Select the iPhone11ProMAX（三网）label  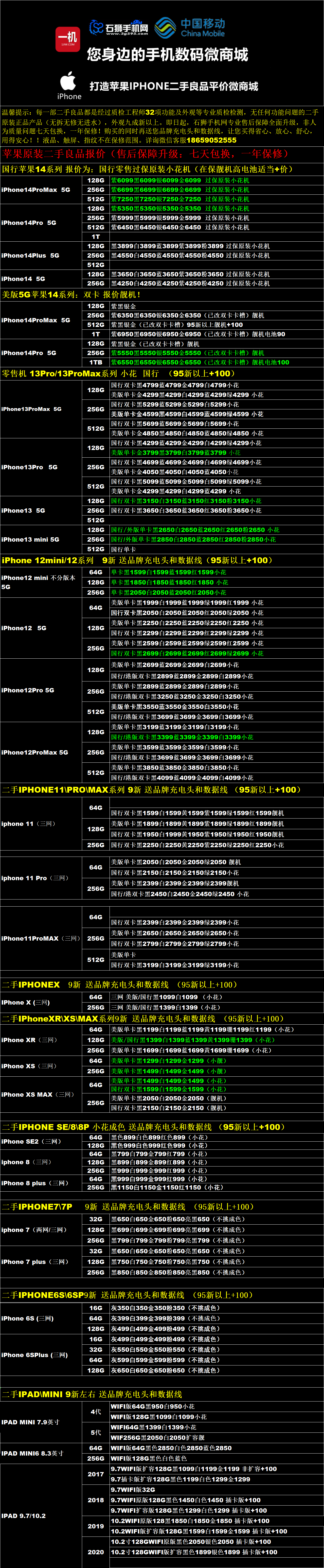41,938
